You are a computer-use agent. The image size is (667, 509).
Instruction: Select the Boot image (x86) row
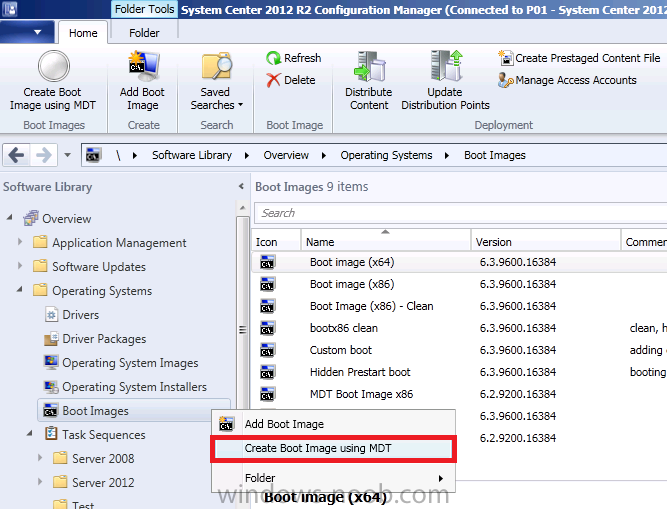tap(459, 284)
